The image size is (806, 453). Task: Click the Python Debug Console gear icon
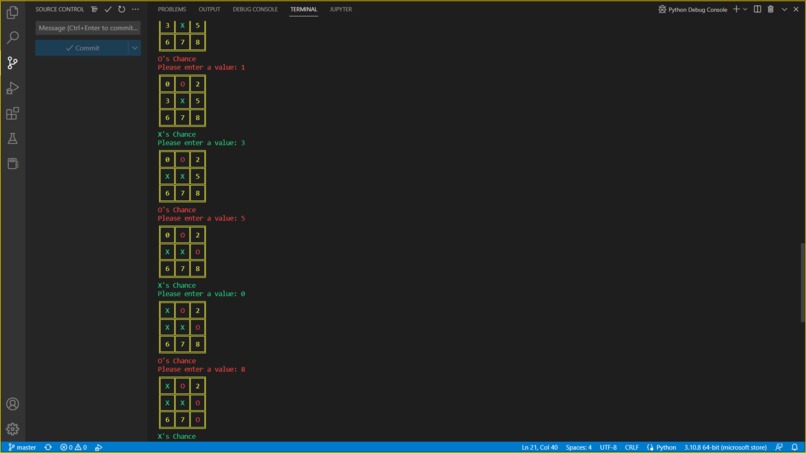click(x=662, y=9)
